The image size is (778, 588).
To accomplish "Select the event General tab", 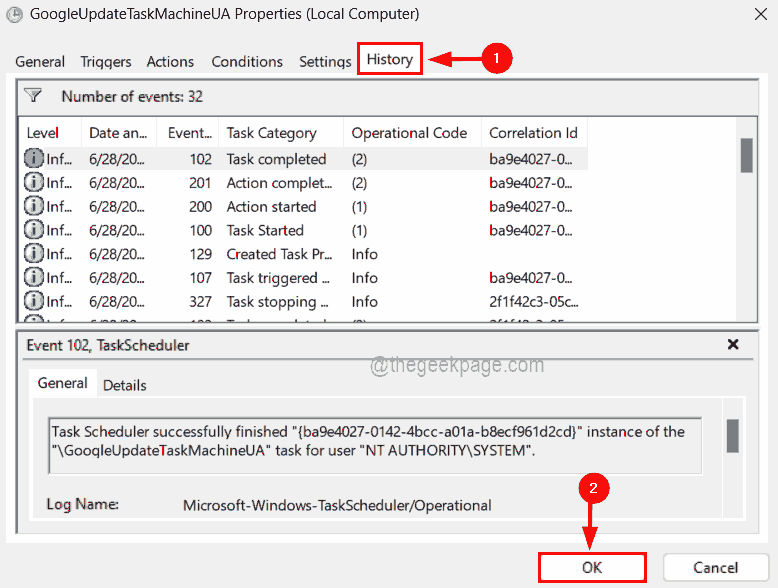I will (x=63, y=383).
